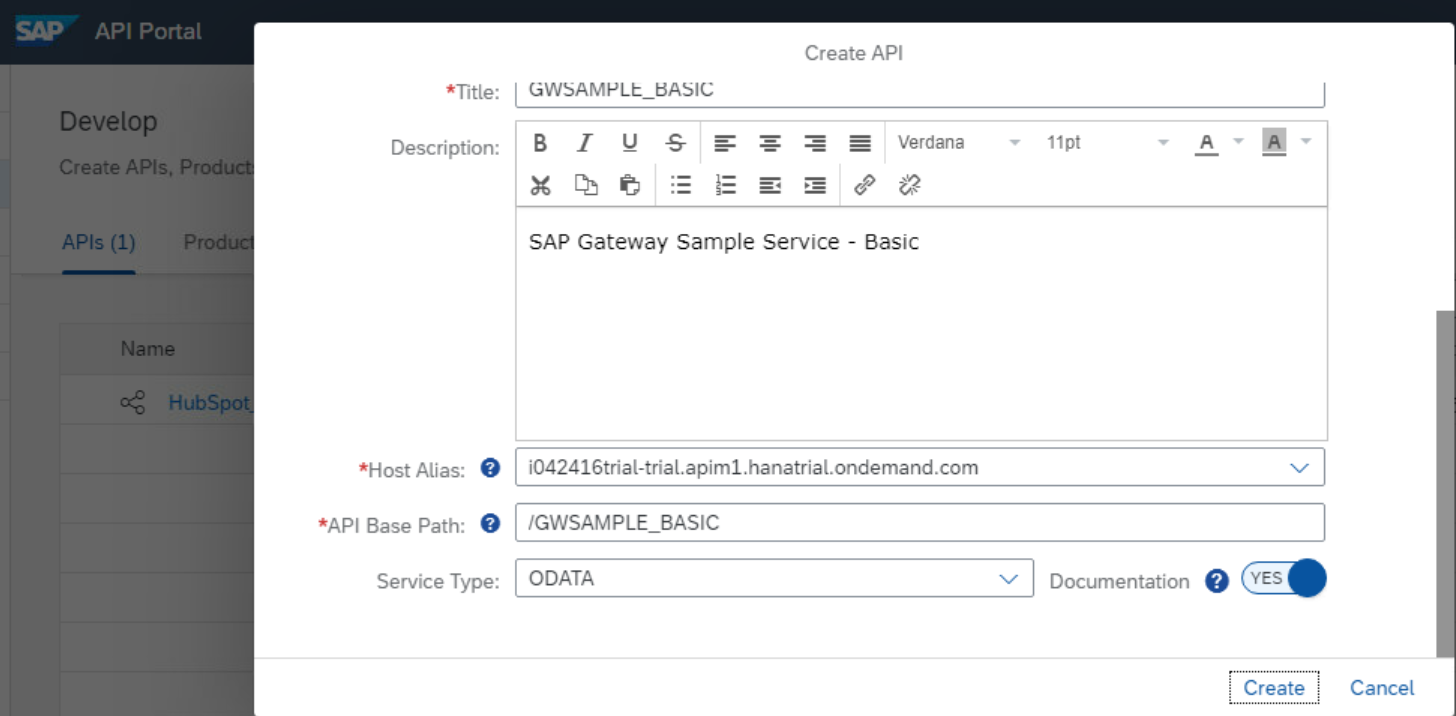
Task: Click the Create button
Action: tap(1274, 688)
